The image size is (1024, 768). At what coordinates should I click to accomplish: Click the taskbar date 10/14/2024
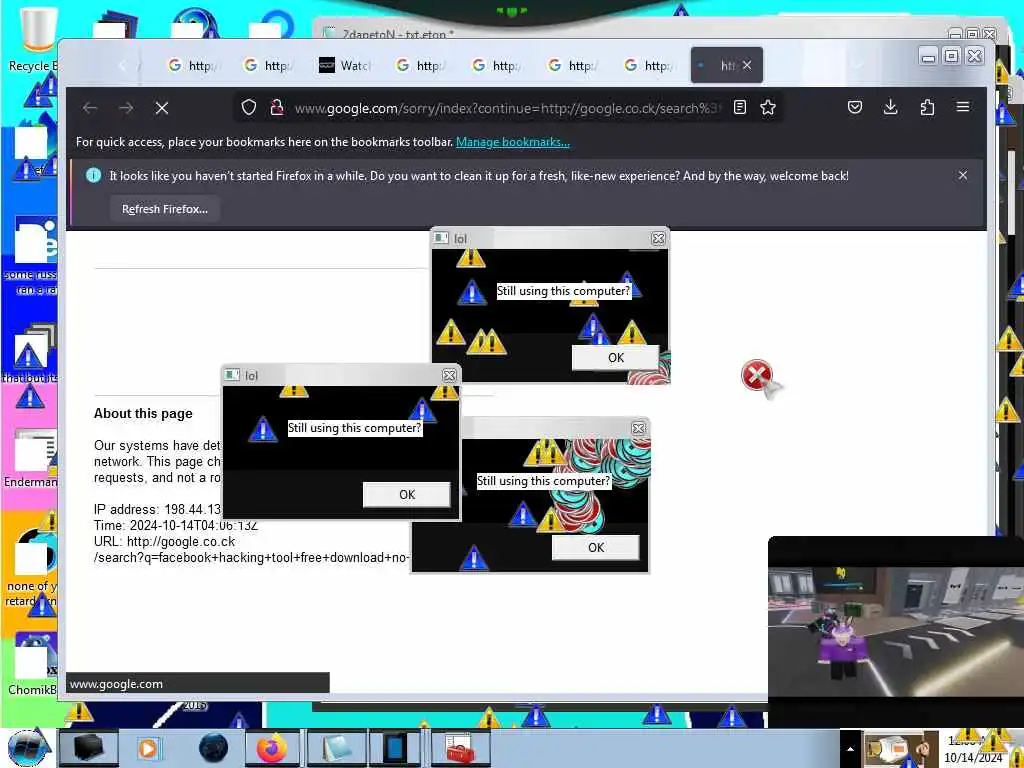(x=972, y=758)
